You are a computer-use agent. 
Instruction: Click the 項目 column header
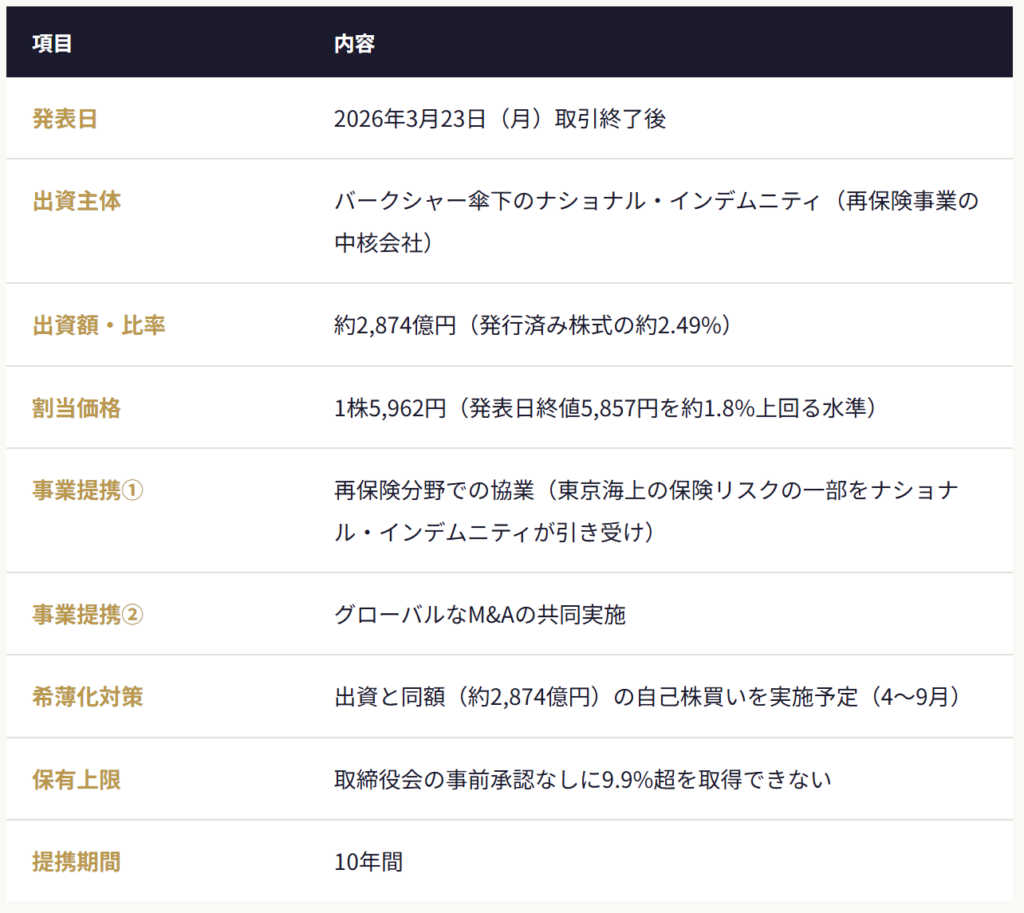52,44
